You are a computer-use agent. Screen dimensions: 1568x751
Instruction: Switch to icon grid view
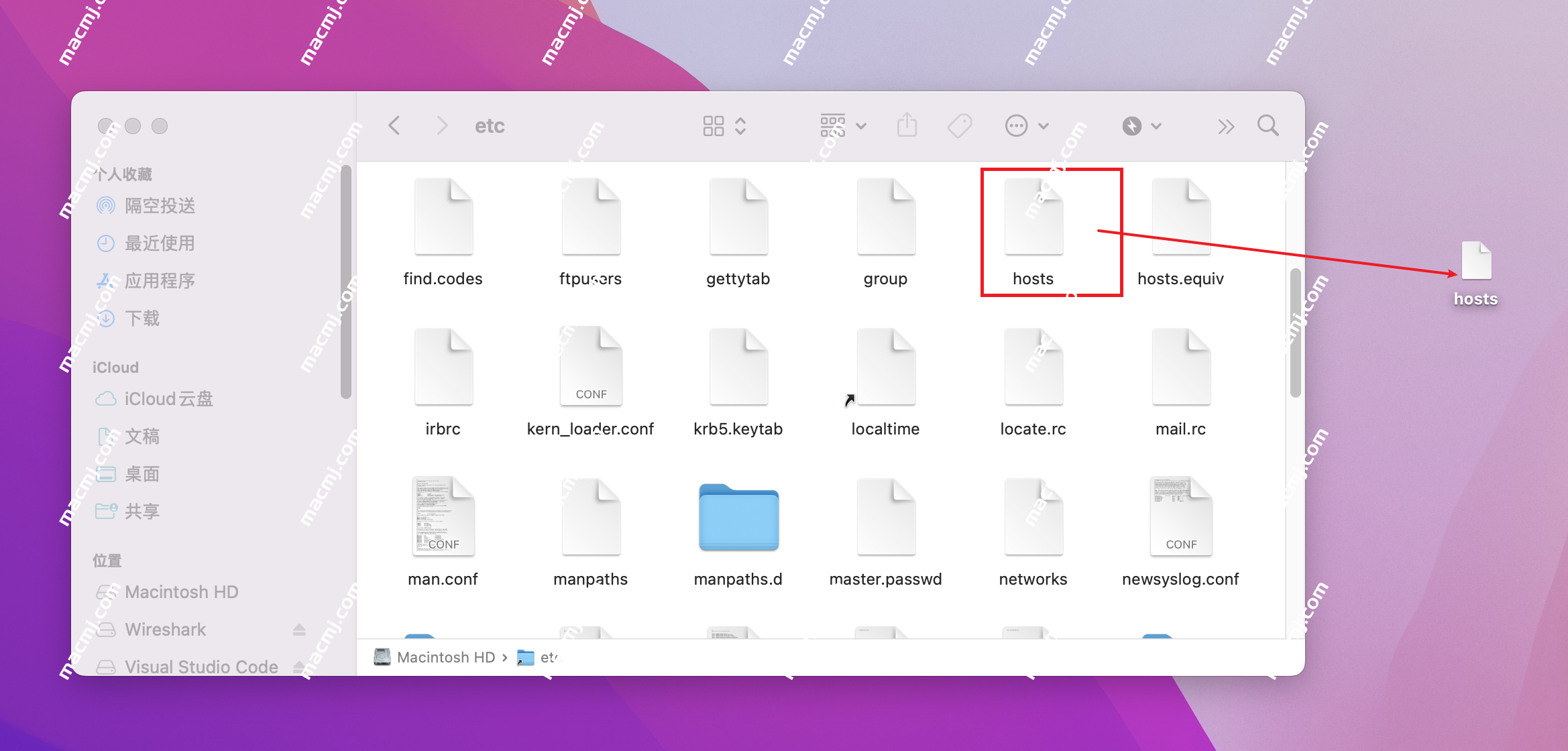714,126
